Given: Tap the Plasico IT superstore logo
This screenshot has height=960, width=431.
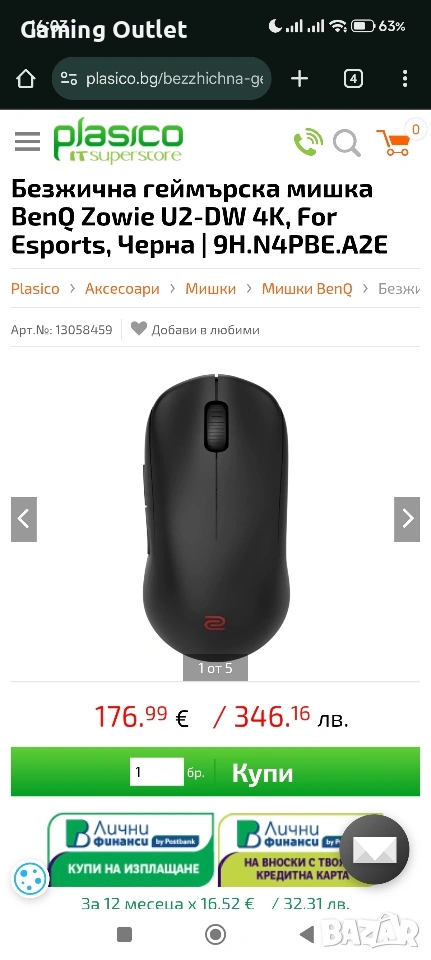Looking at the screenshot, I should click(x=118, y=142).
